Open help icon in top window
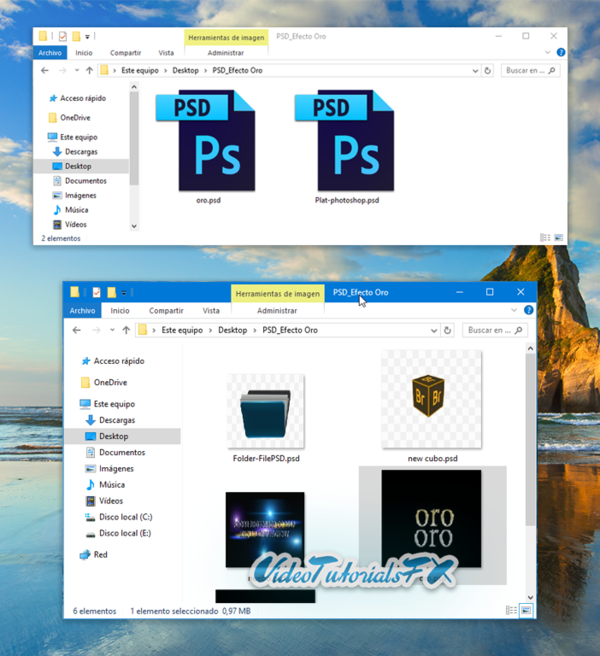This screenshot has height=656, width=600. (561, 52)
